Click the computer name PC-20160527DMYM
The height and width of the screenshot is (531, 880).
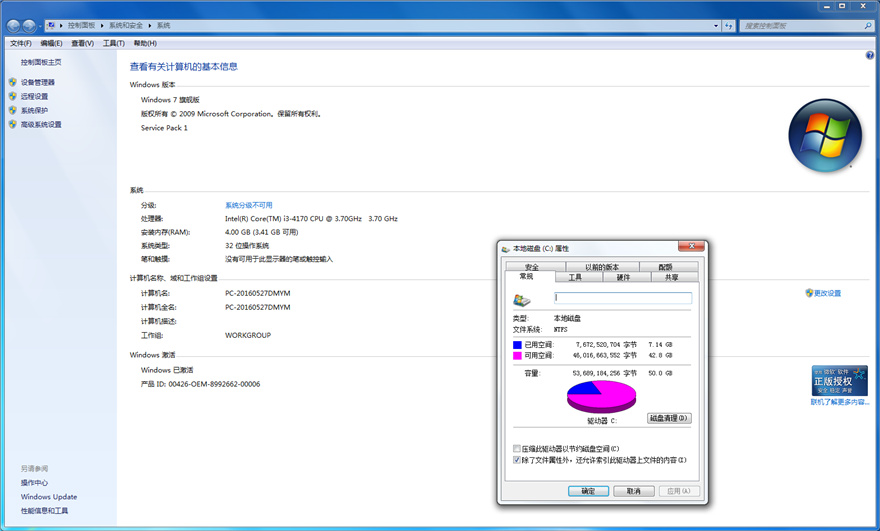click(x=258, y=293)
